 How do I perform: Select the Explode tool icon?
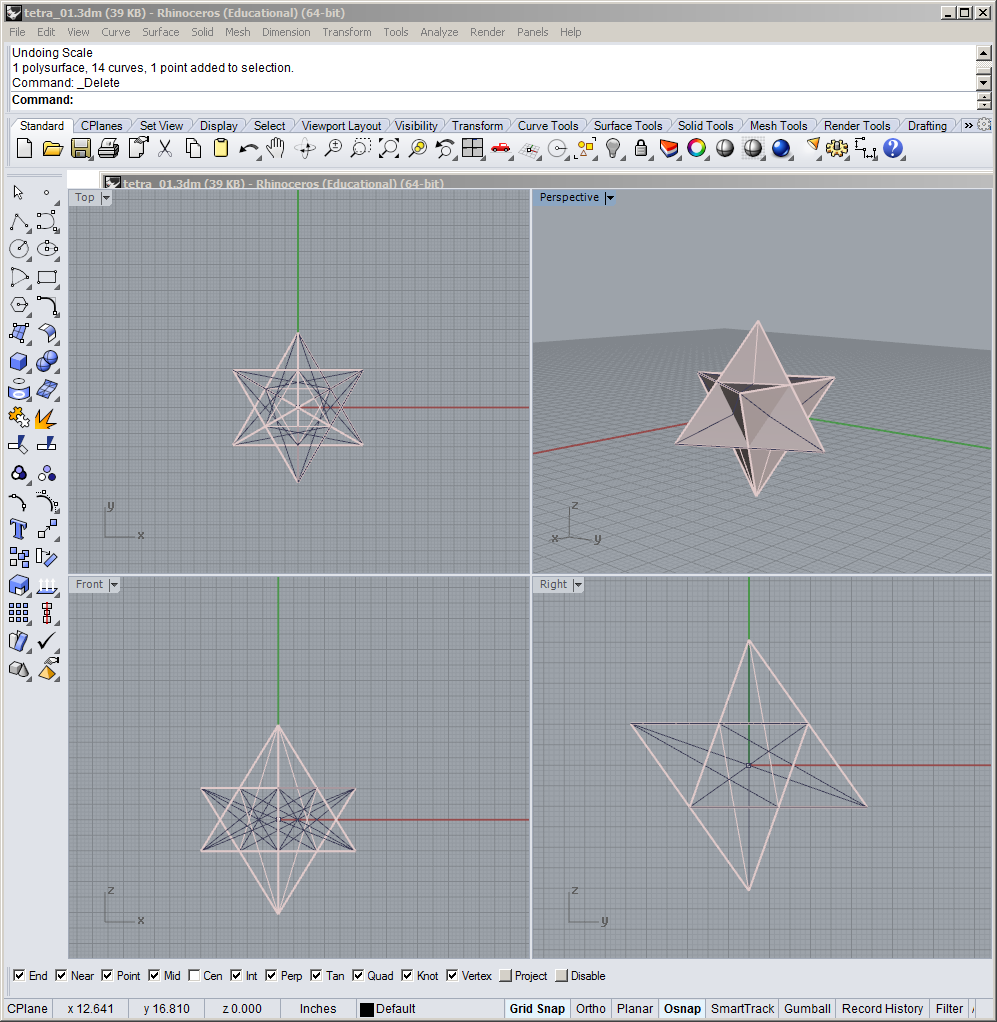coord(46,417)
